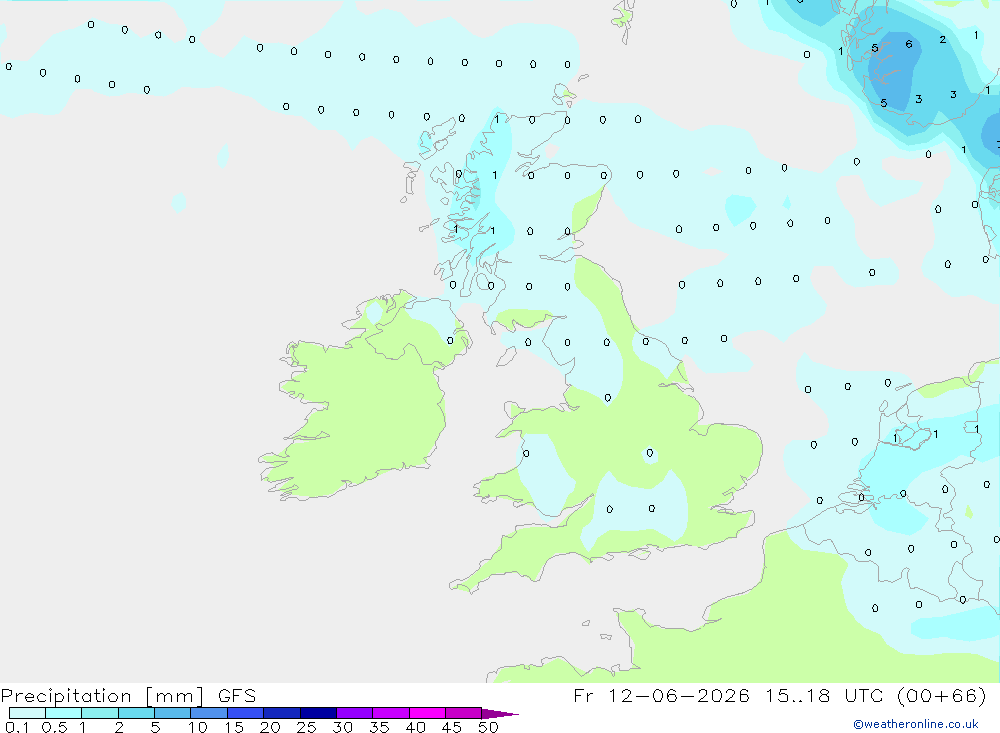Select the 2 to 5 mm legend swatch
The width and height of the screenshot is (1000, 733).
pyautogui.click(x=136, y=713)
